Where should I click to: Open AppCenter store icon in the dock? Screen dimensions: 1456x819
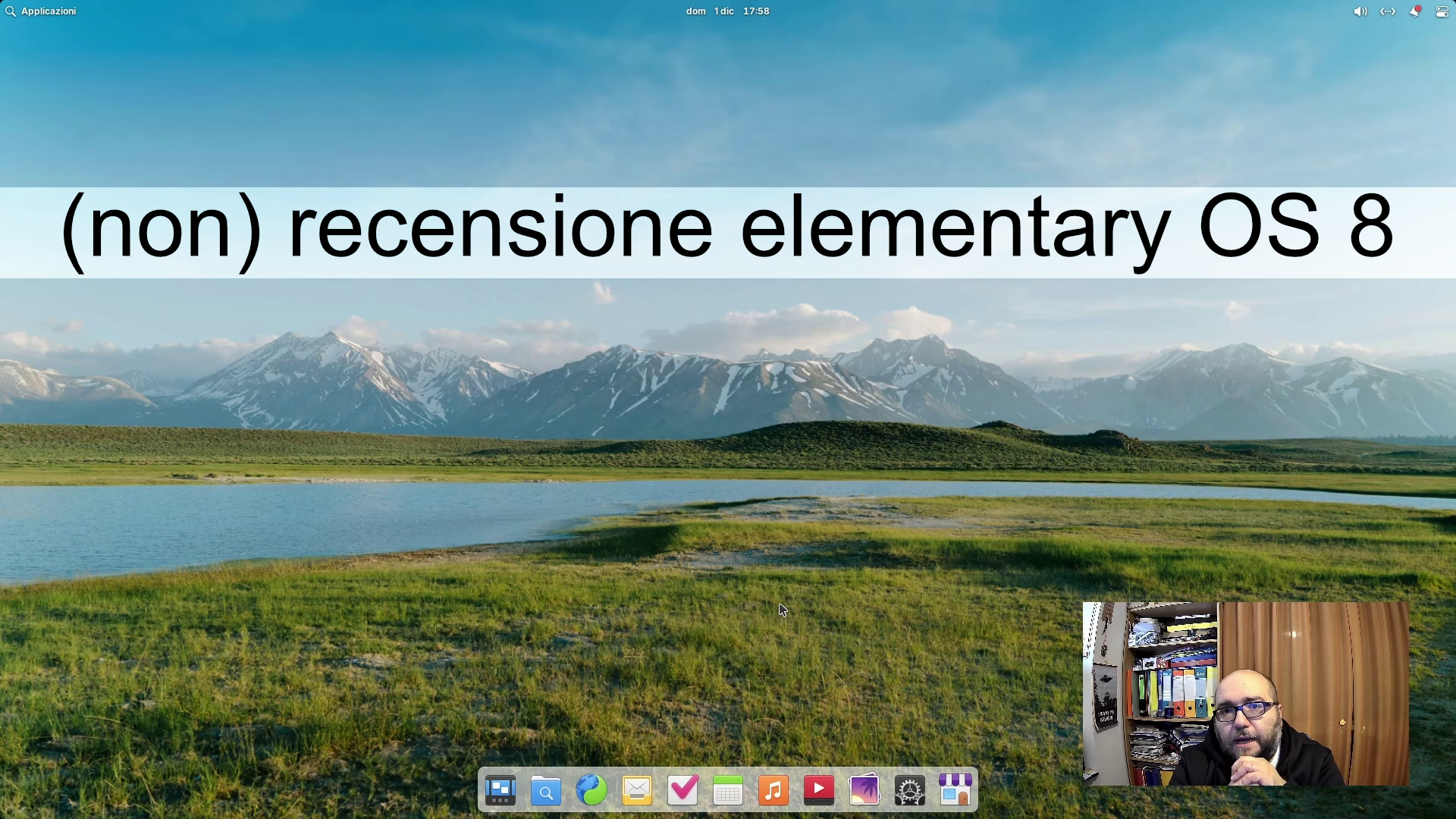tap(955, 790)
